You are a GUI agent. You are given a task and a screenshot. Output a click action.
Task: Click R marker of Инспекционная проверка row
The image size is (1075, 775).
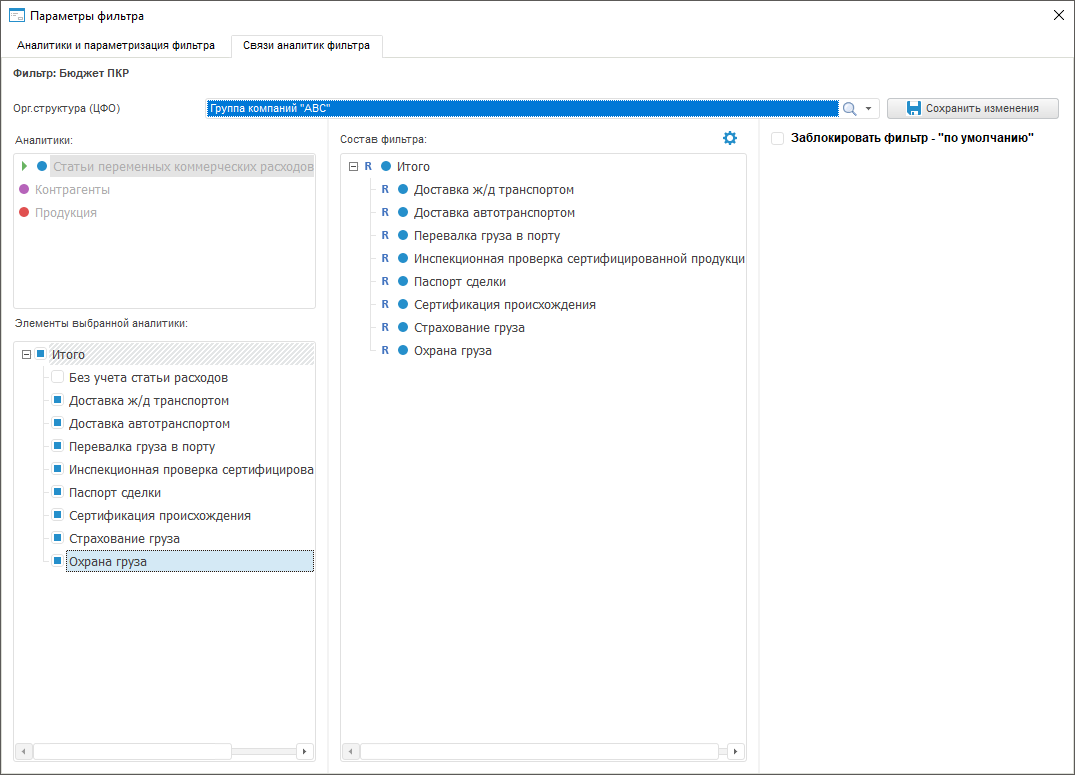385,258
